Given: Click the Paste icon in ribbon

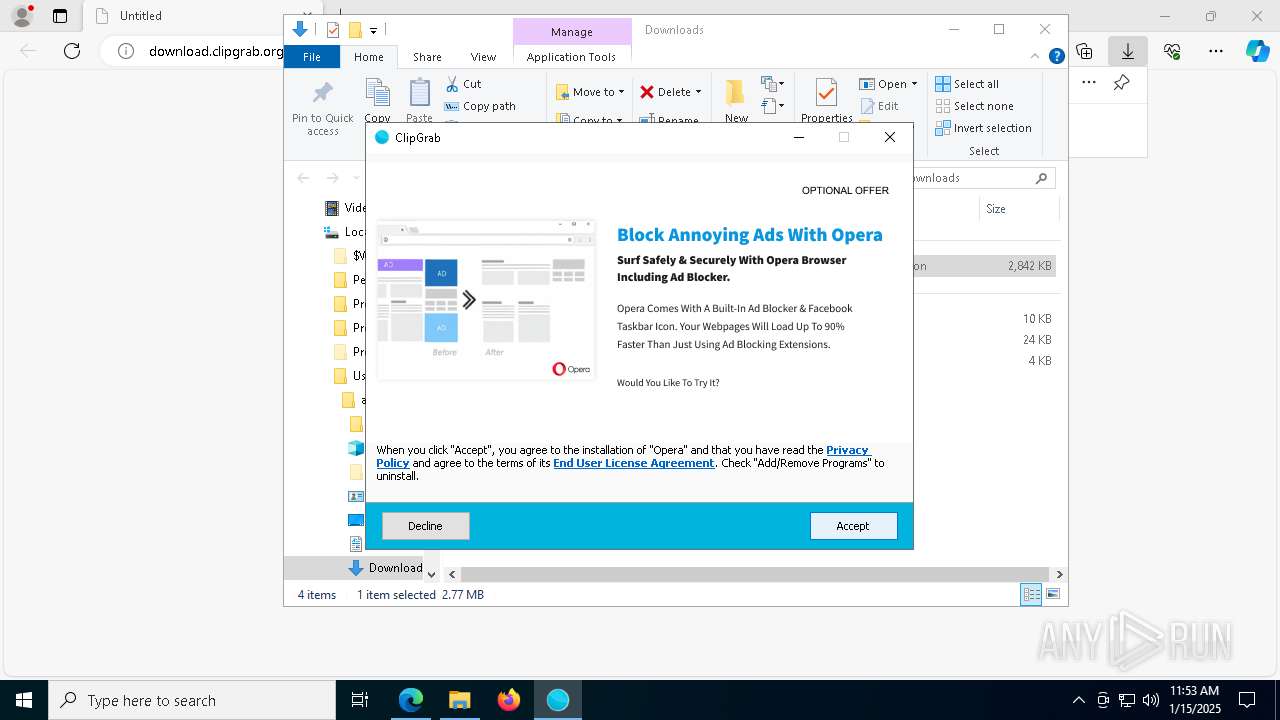Looking at the screenshot, I should coord(419,92).
